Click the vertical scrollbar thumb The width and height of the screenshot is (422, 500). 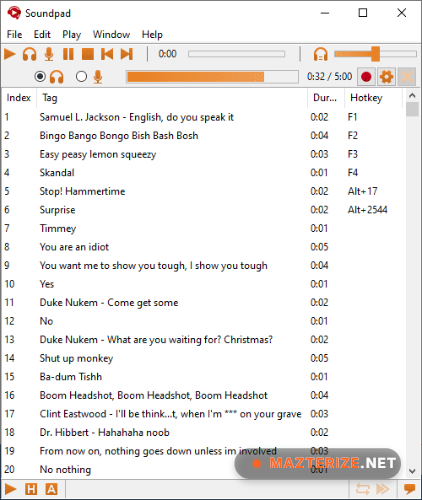(x=412, y=109)
